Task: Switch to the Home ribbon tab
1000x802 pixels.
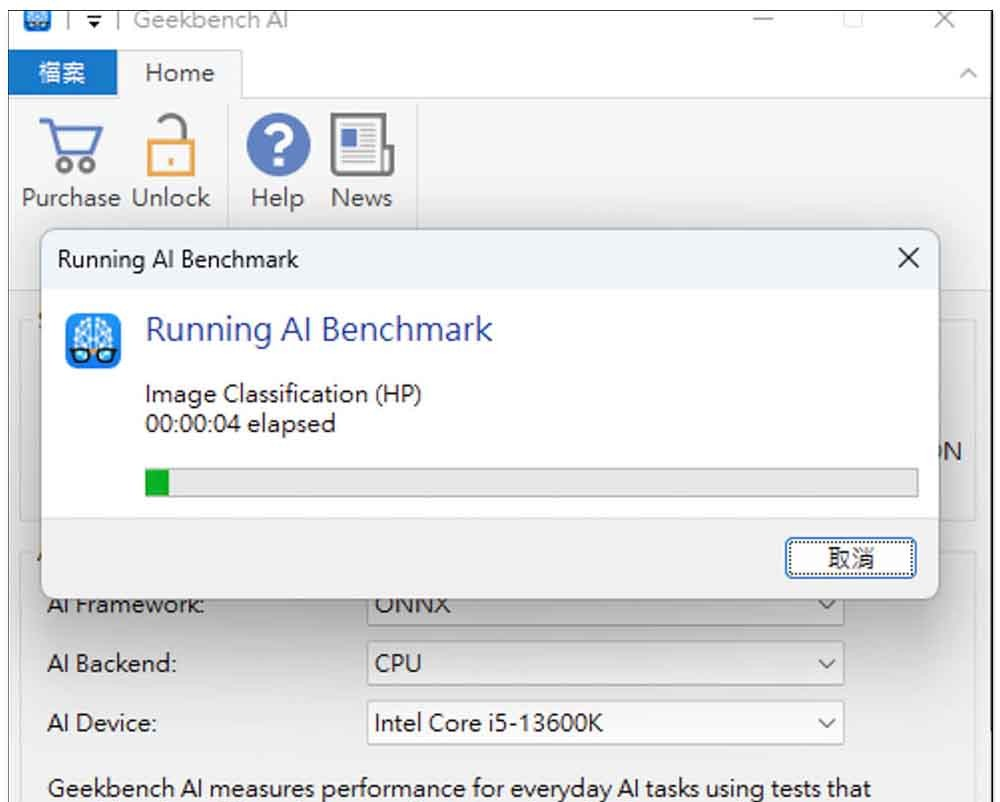Action: 179,73
